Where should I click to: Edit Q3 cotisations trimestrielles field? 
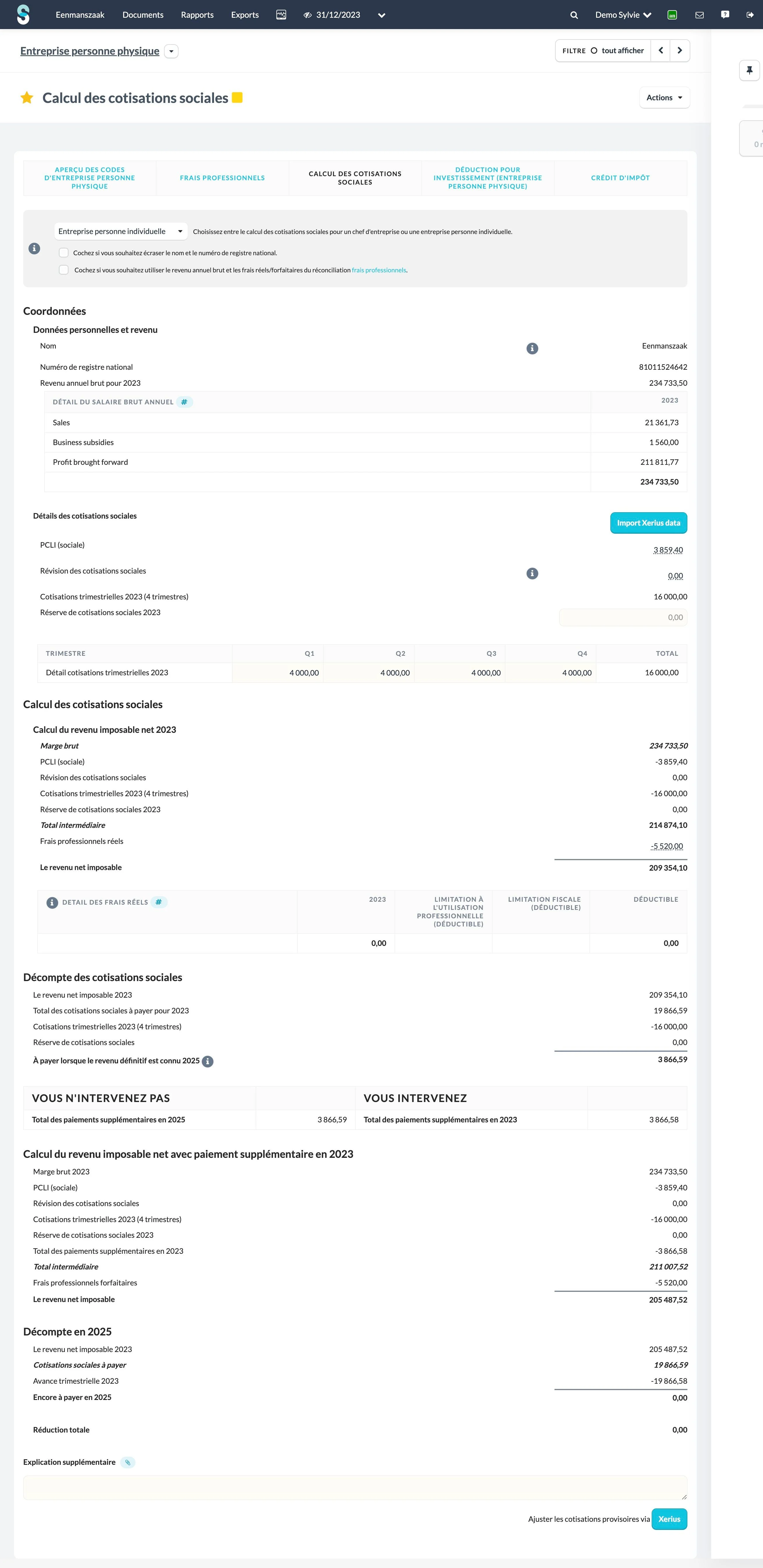coord(460,673)
